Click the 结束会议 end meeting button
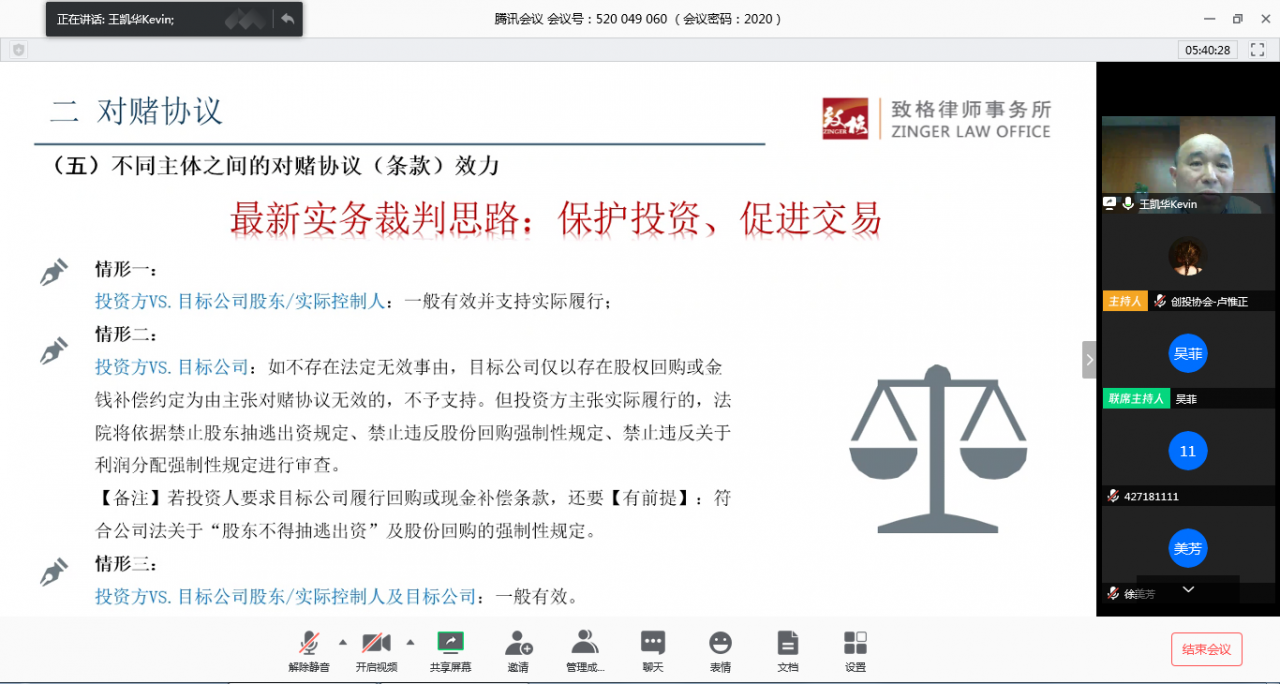The image size is (1280, 684). click(1206, 649)
